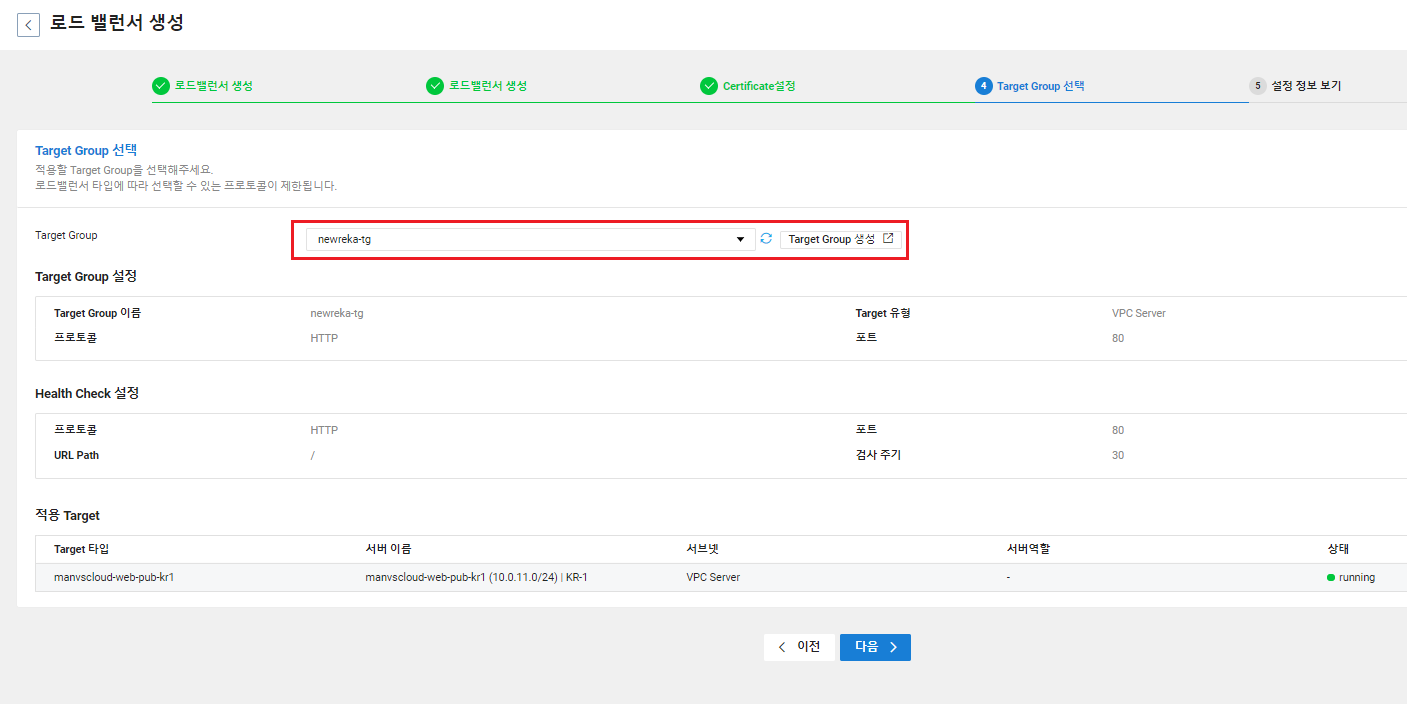Screen dimensions: 1407x704
Task: Click the refresh icon beside Target Group dropdown
Action: (765, 238)
